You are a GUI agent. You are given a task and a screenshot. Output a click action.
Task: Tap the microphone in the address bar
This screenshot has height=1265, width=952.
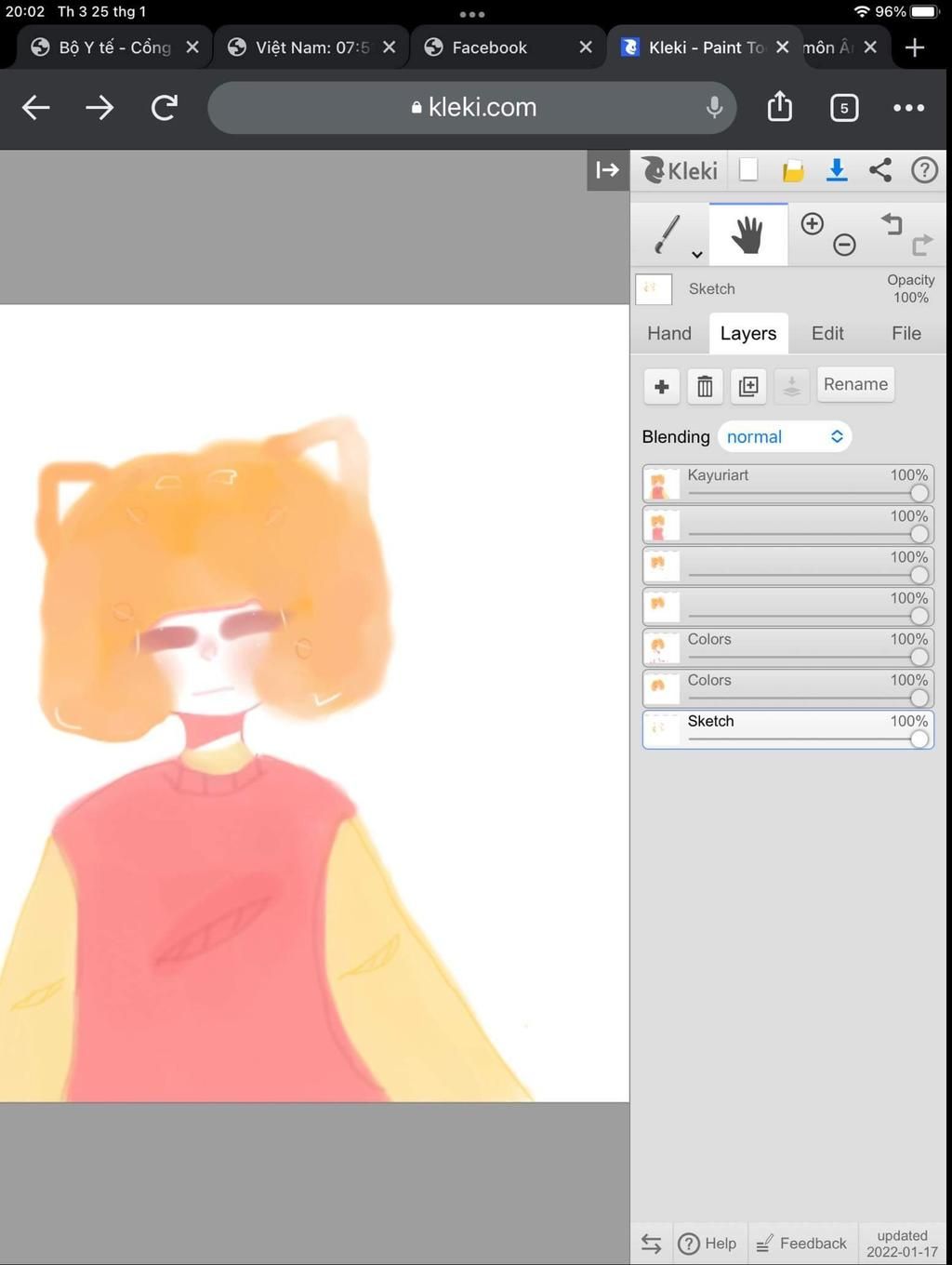tap(714, 108)
